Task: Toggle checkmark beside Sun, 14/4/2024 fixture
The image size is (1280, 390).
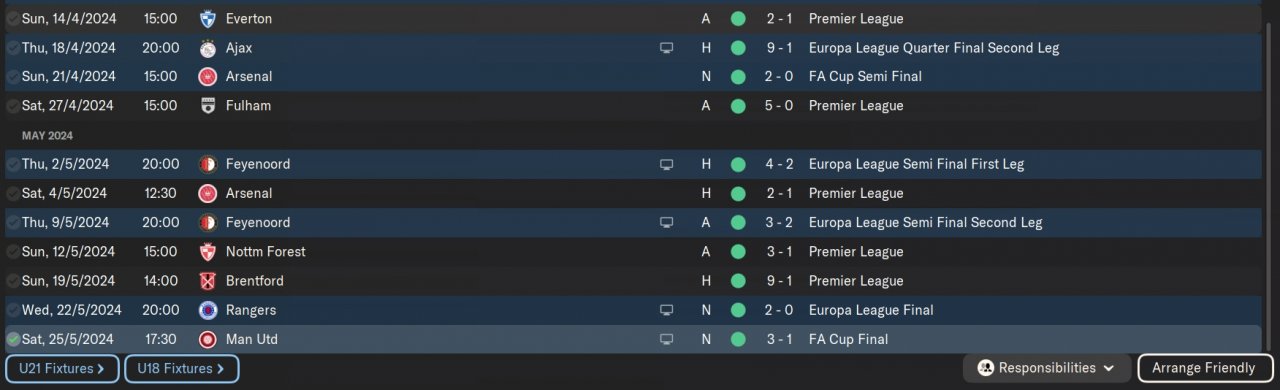Action: [13, 18]
